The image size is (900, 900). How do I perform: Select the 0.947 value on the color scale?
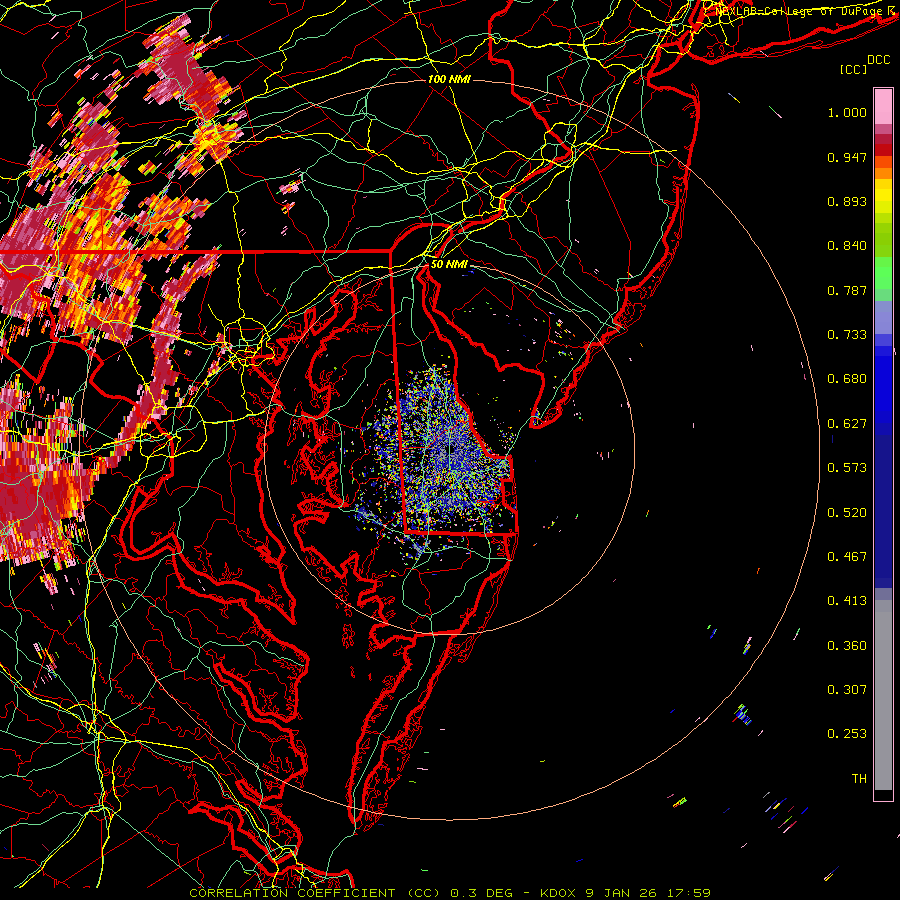point(847,157)
